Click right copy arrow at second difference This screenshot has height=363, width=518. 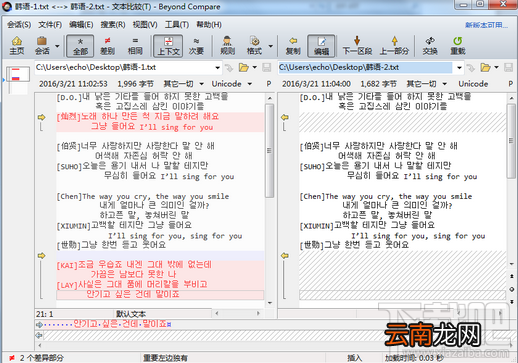click(285, 256)
